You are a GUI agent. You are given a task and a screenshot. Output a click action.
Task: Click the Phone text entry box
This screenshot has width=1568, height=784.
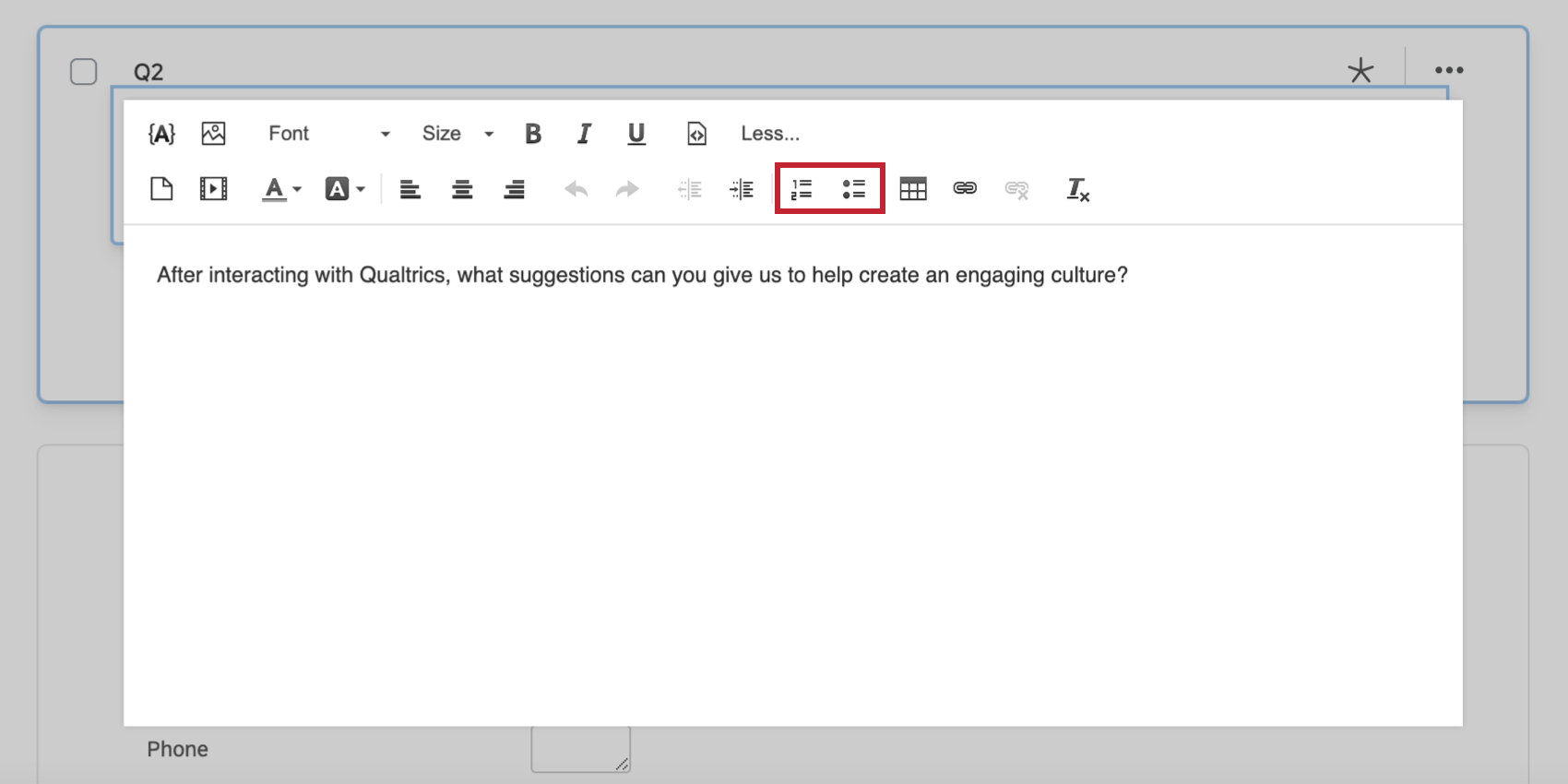581,749
